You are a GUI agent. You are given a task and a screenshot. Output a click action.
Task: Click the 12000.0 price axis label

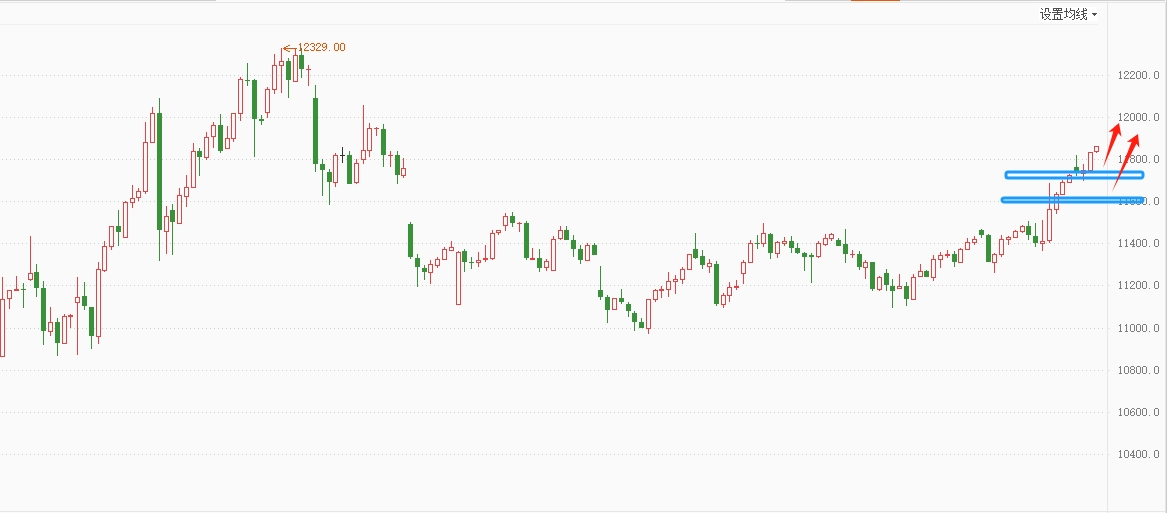(1140, 117)
